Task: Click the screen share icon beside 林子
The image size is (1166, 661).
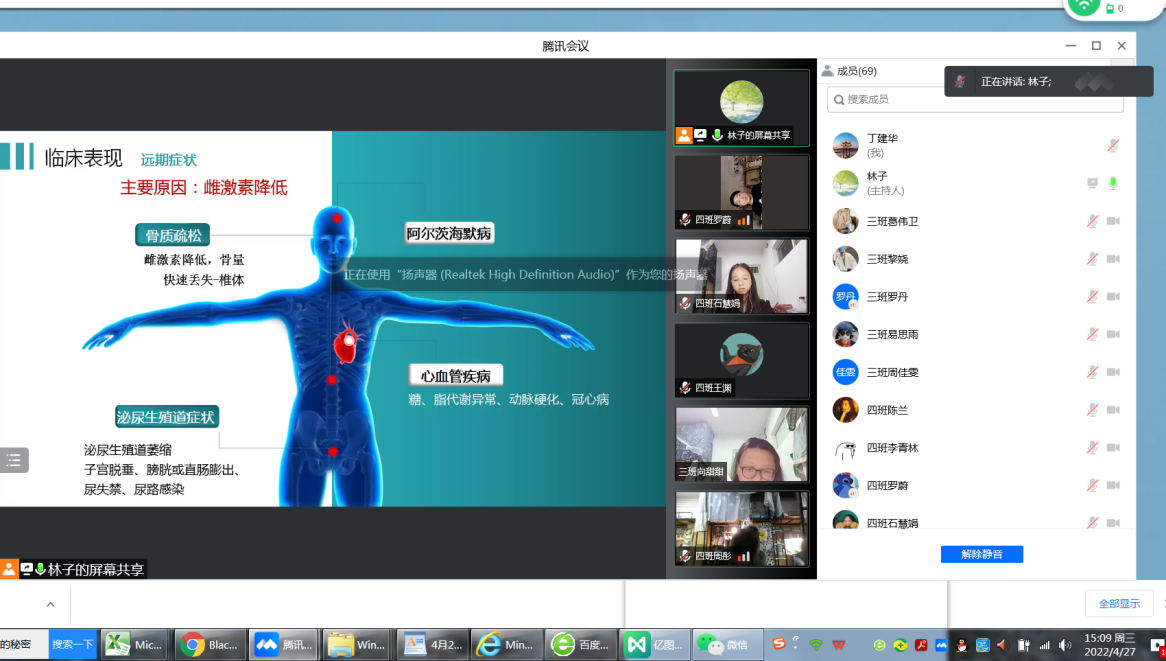Action: point(1092,183)
